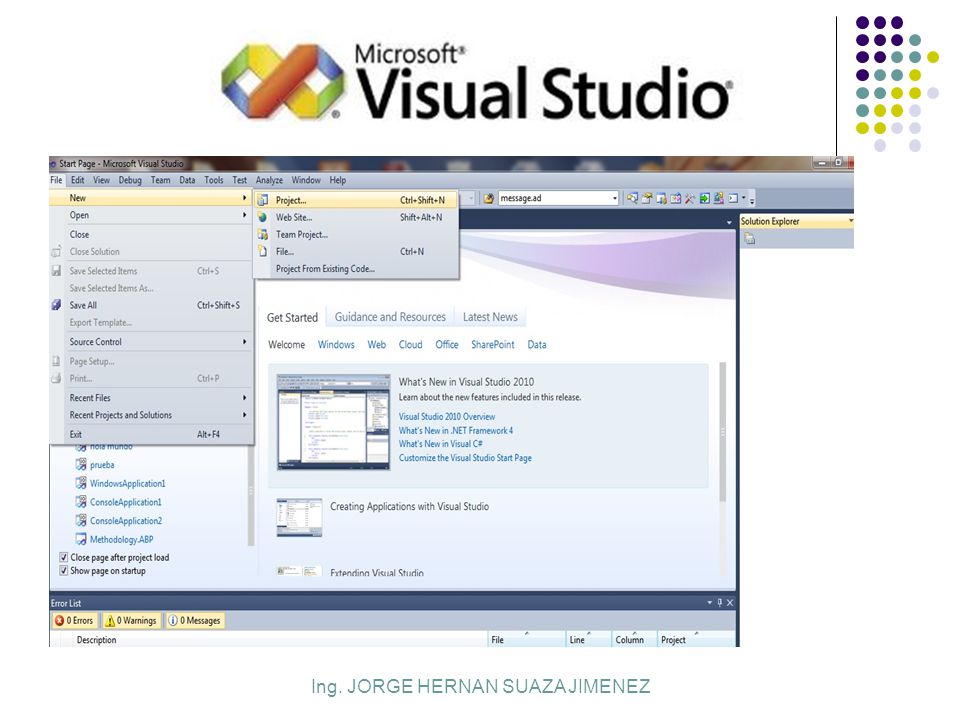Choose Project From Existing Code...
This screenshot has height=720, width=960.
[x=356, y=269]
